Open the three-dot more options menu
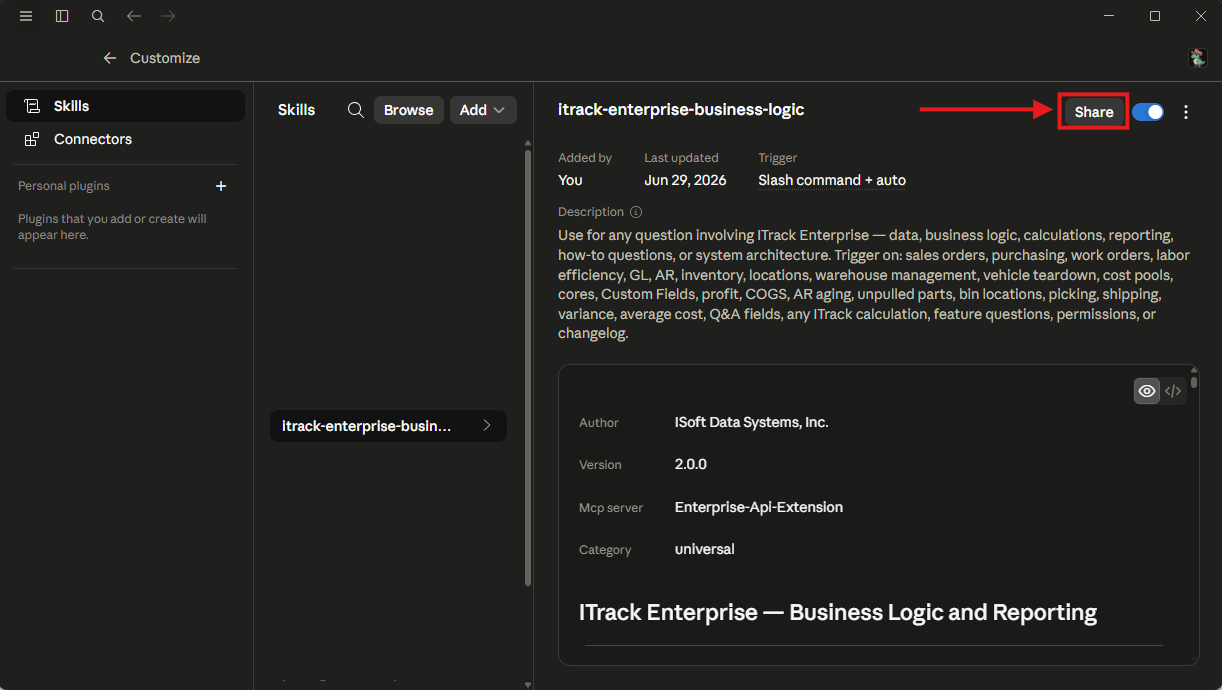1222x690 pixels. point(1186,112)
